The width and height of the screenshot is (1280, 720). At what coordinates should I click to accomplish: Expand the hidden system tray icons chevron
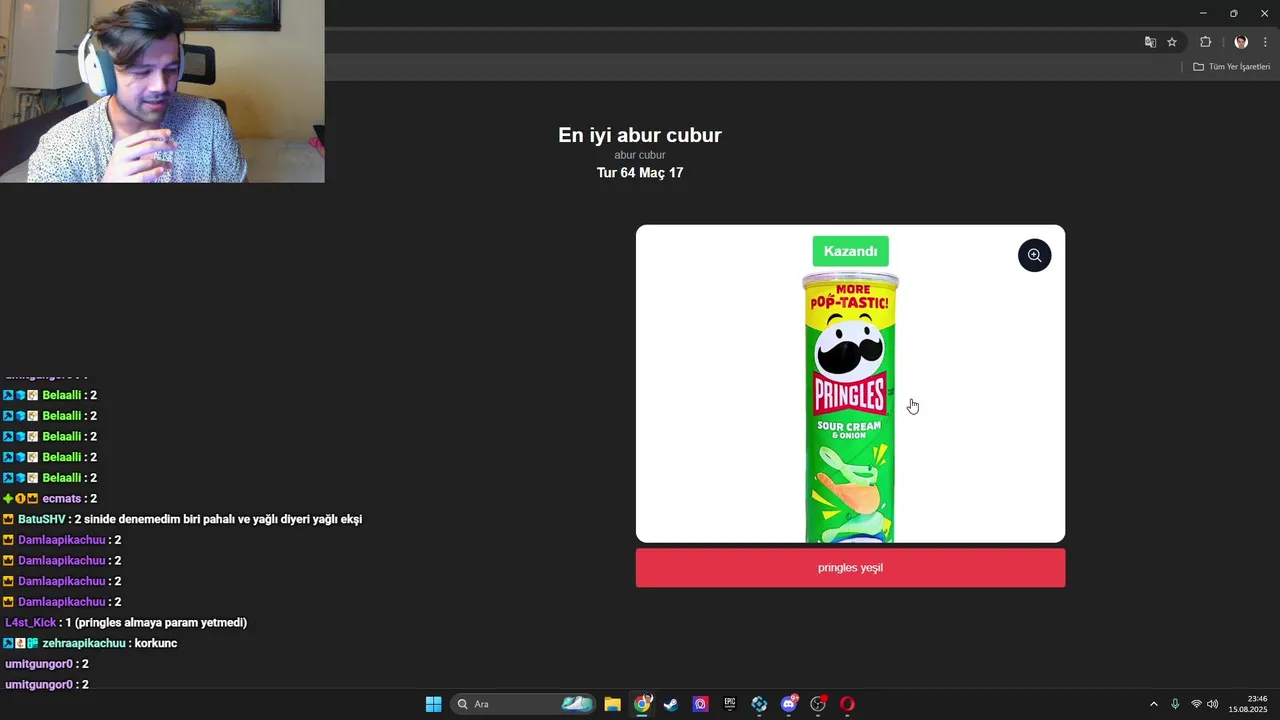[1153, 704]
